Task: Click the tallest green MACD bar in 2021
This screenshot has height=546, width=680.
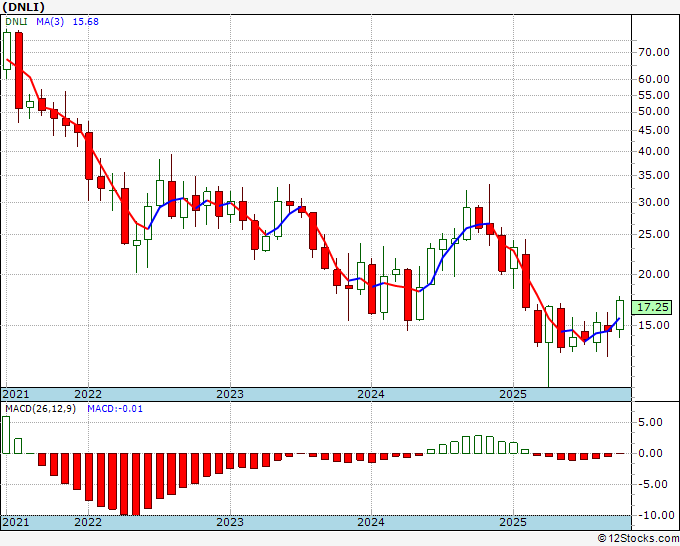Action: (6, 435)
